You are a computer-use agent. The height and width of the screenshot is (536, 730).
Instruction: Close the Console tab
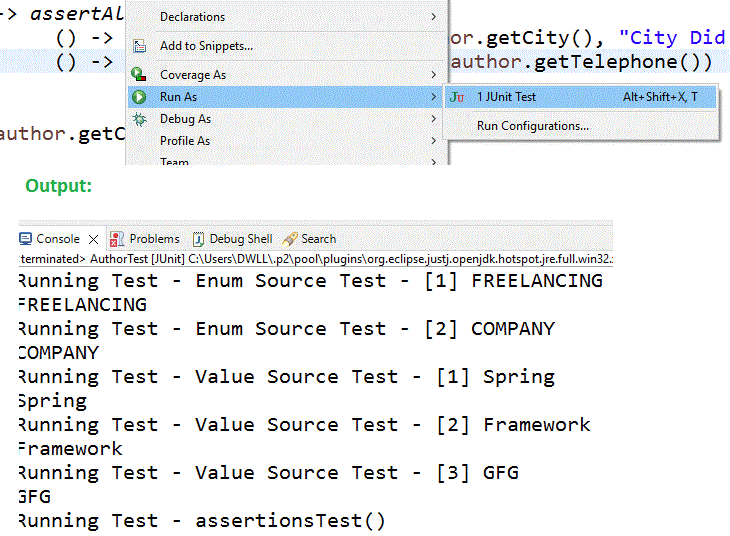94,239
